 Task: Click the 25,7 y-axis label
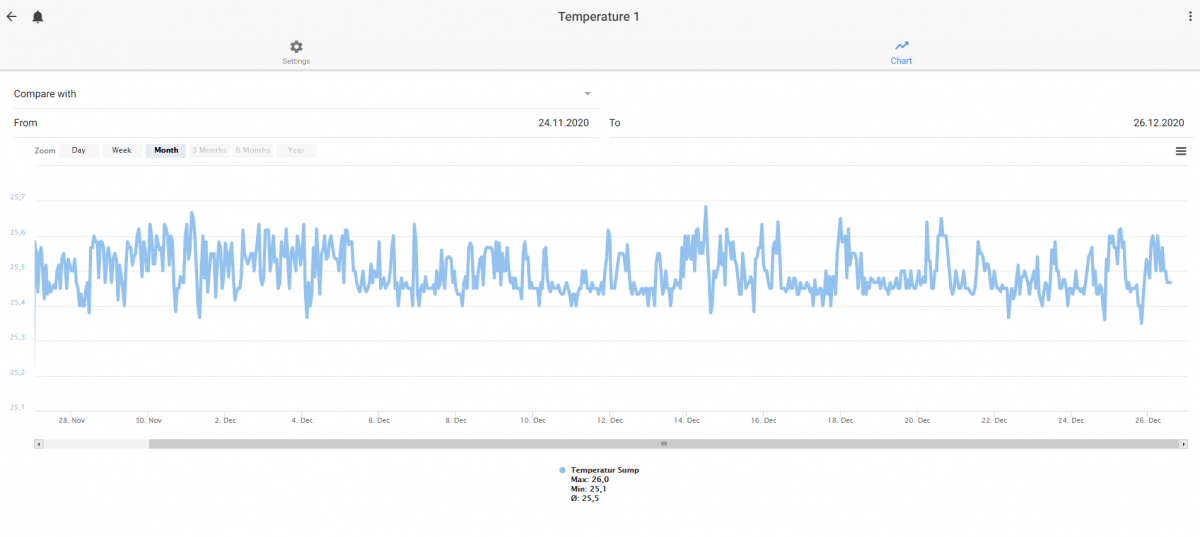(x=17, y=198)
